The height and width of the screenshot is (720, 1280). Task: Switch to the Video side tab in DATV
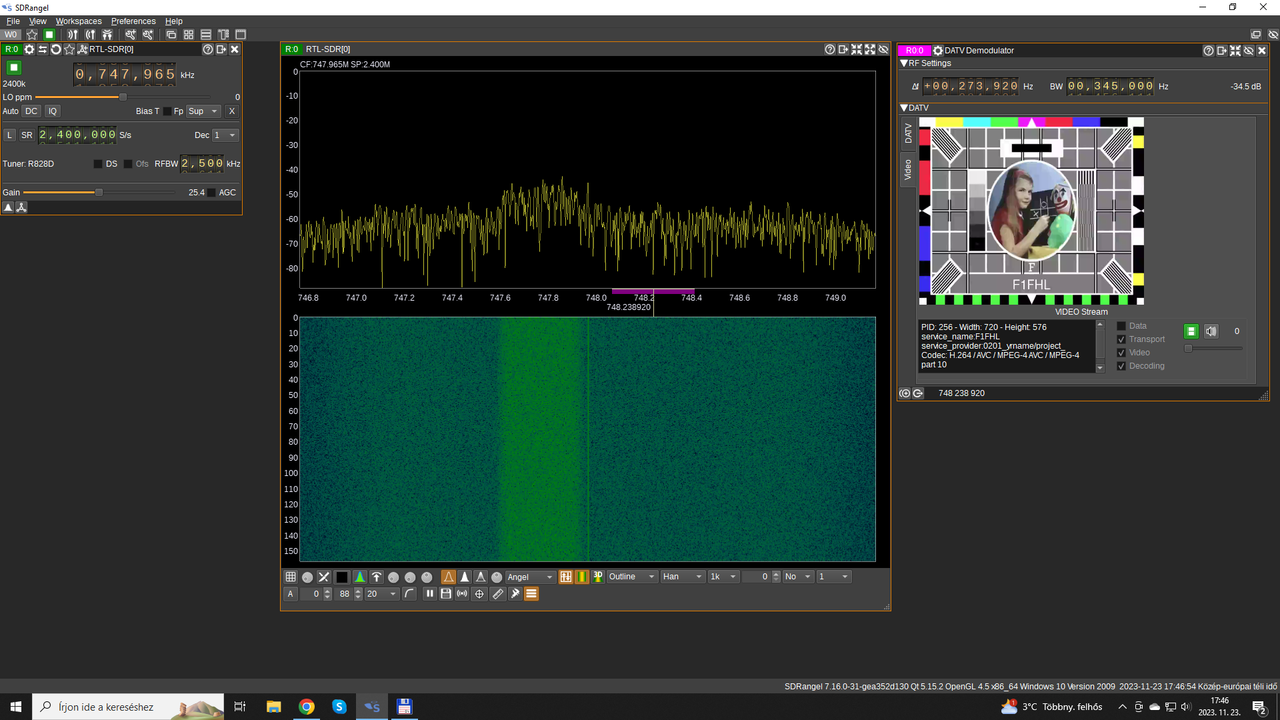coord(908,170)
